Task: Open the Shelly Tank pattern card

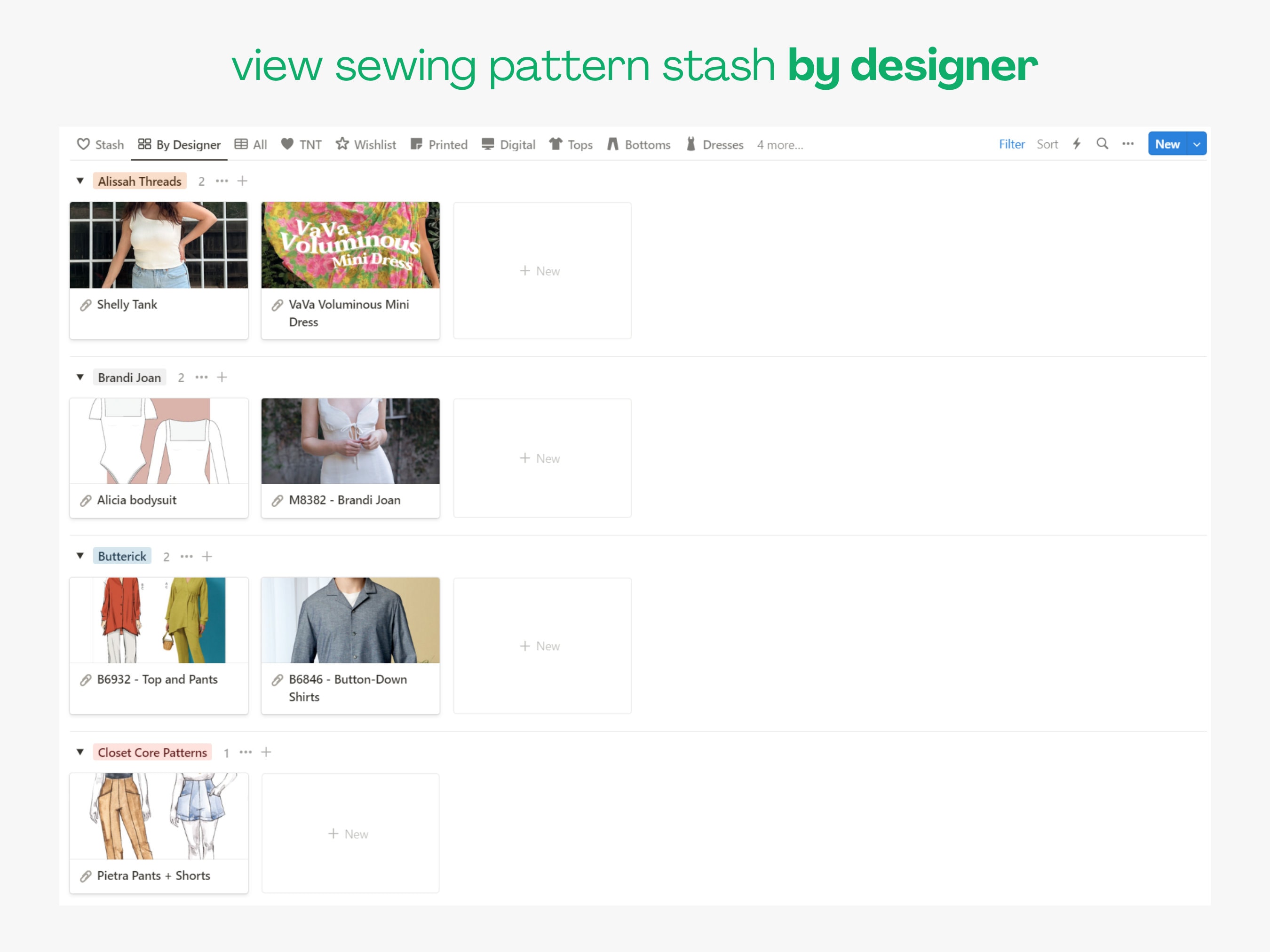Action: (159, 271)
